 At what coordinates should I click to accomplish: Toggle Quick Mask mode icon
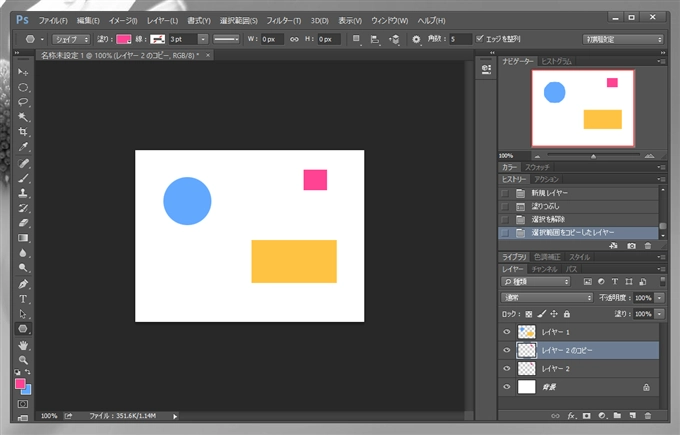[x=23, y=404]
